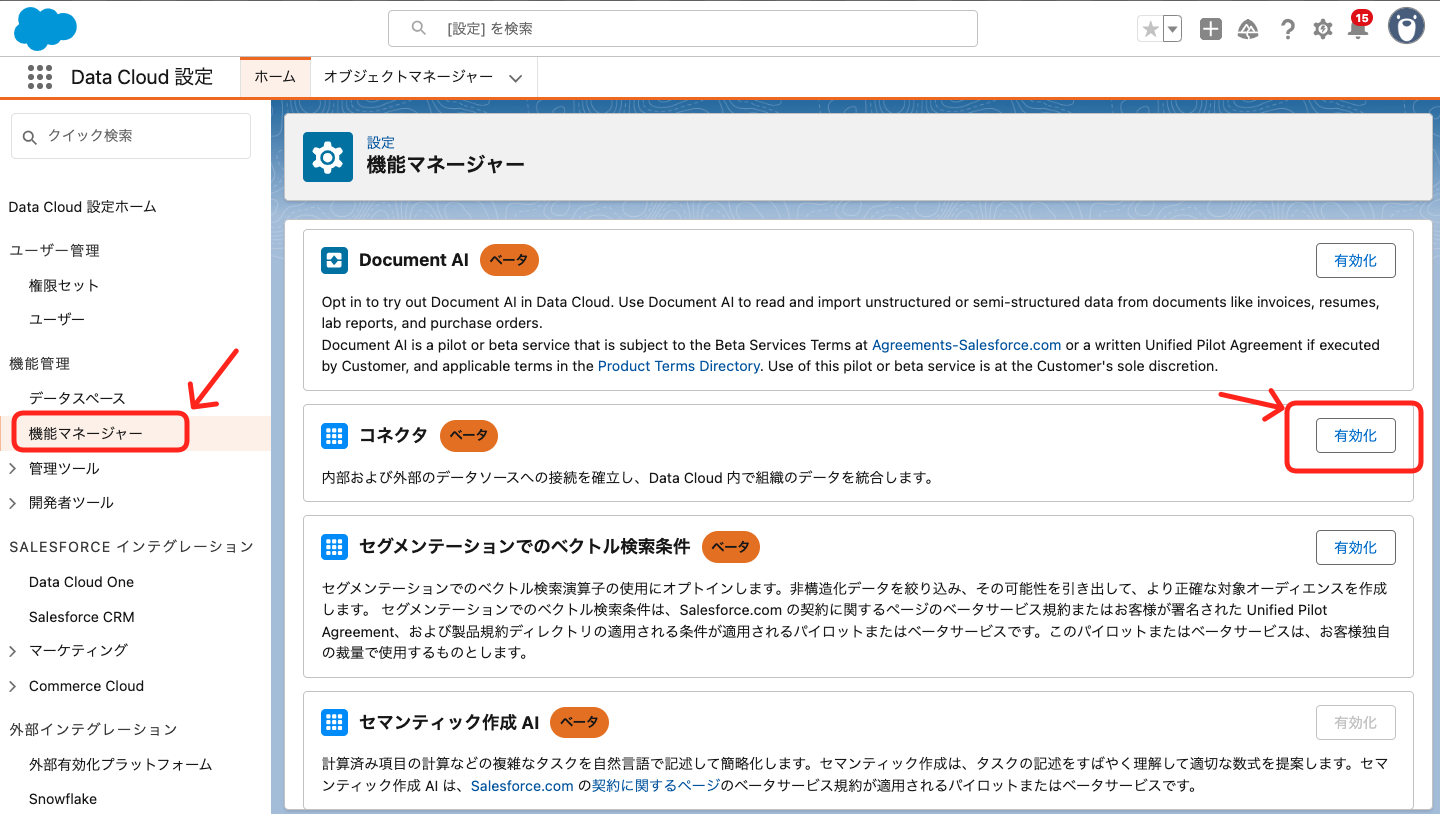Select ユーザー in sidebar

57,319
